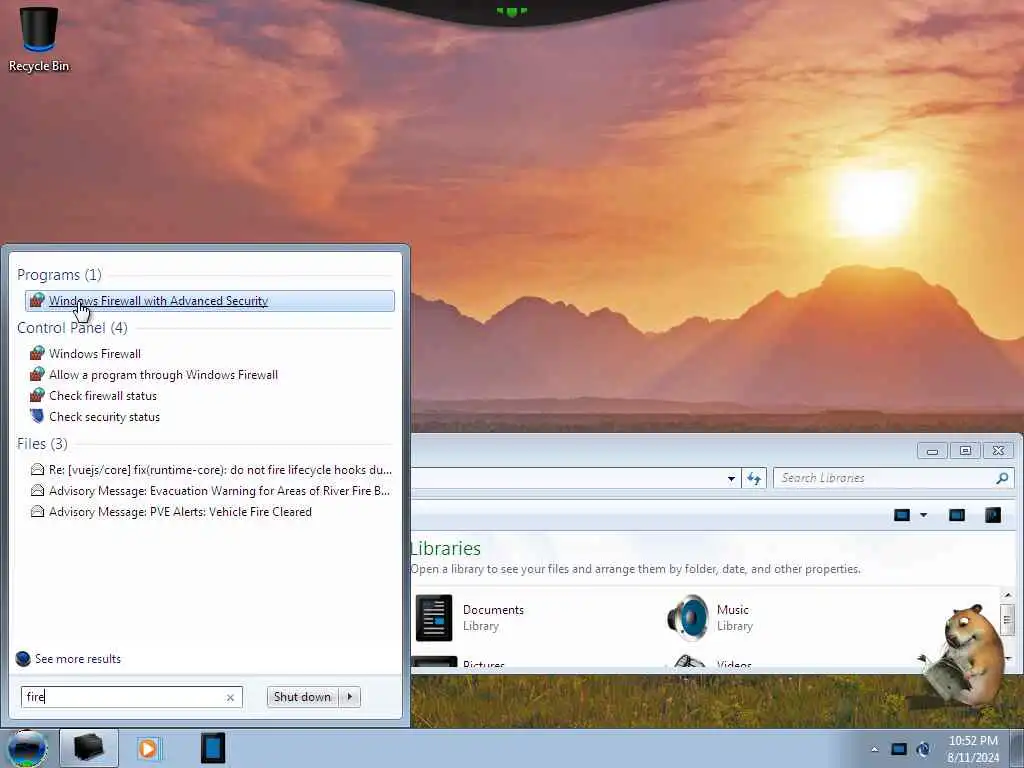Launch the media player taskbar icon
This screenshot has width=1024, height=768.
(x=149, y=748)
